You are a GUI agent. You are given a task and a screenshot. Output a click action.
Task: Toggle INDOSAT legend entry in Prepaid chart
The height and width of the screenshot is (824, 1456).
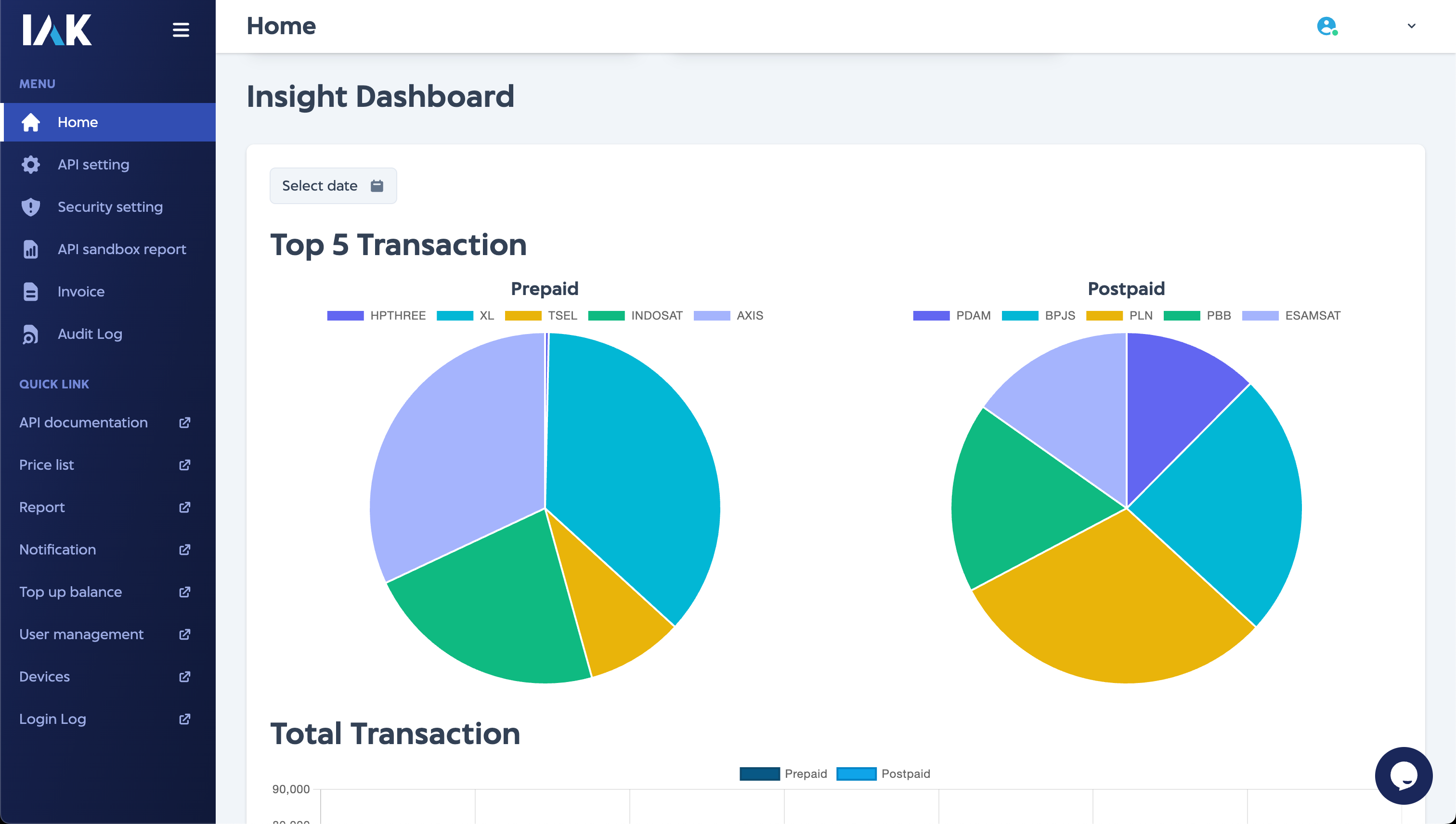(635, 316)
